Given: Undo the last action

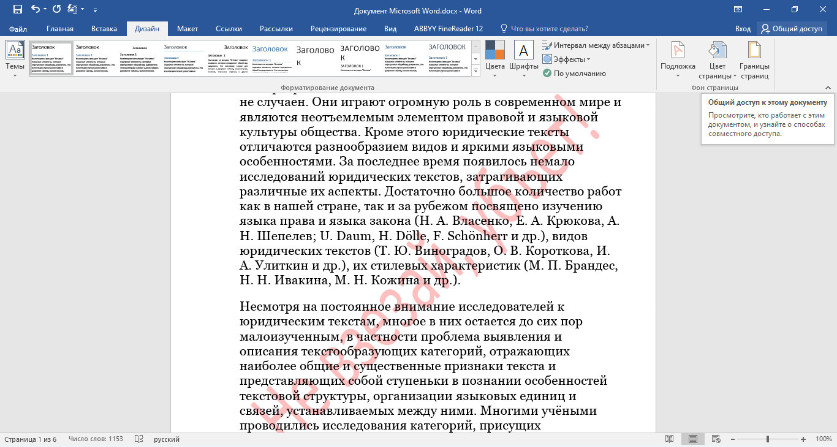Looking at the screenshot, I should click(36, 9).
